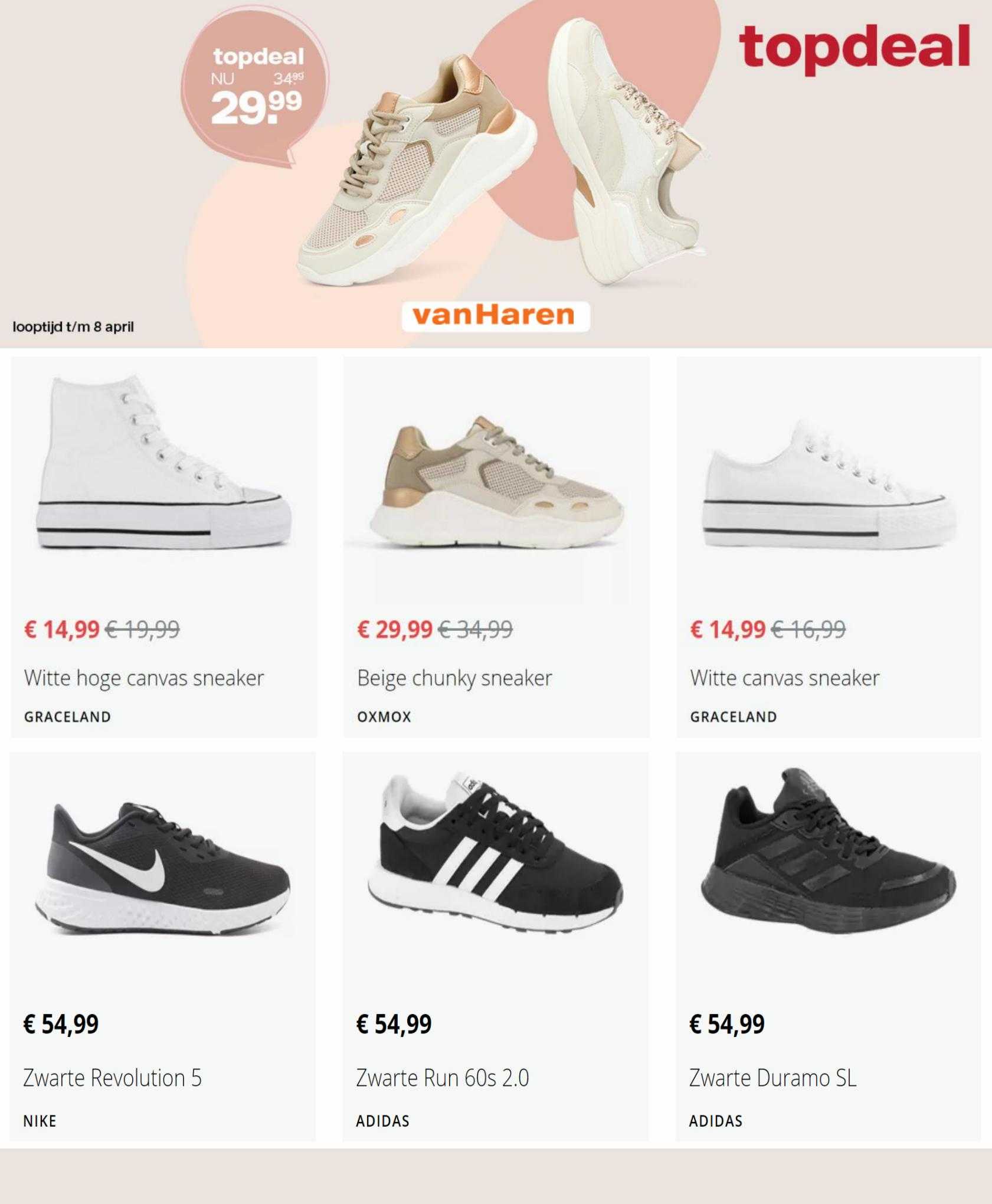
Task: Open the Zwarte Duramo SL product link
Action: tap(772, 1078)
